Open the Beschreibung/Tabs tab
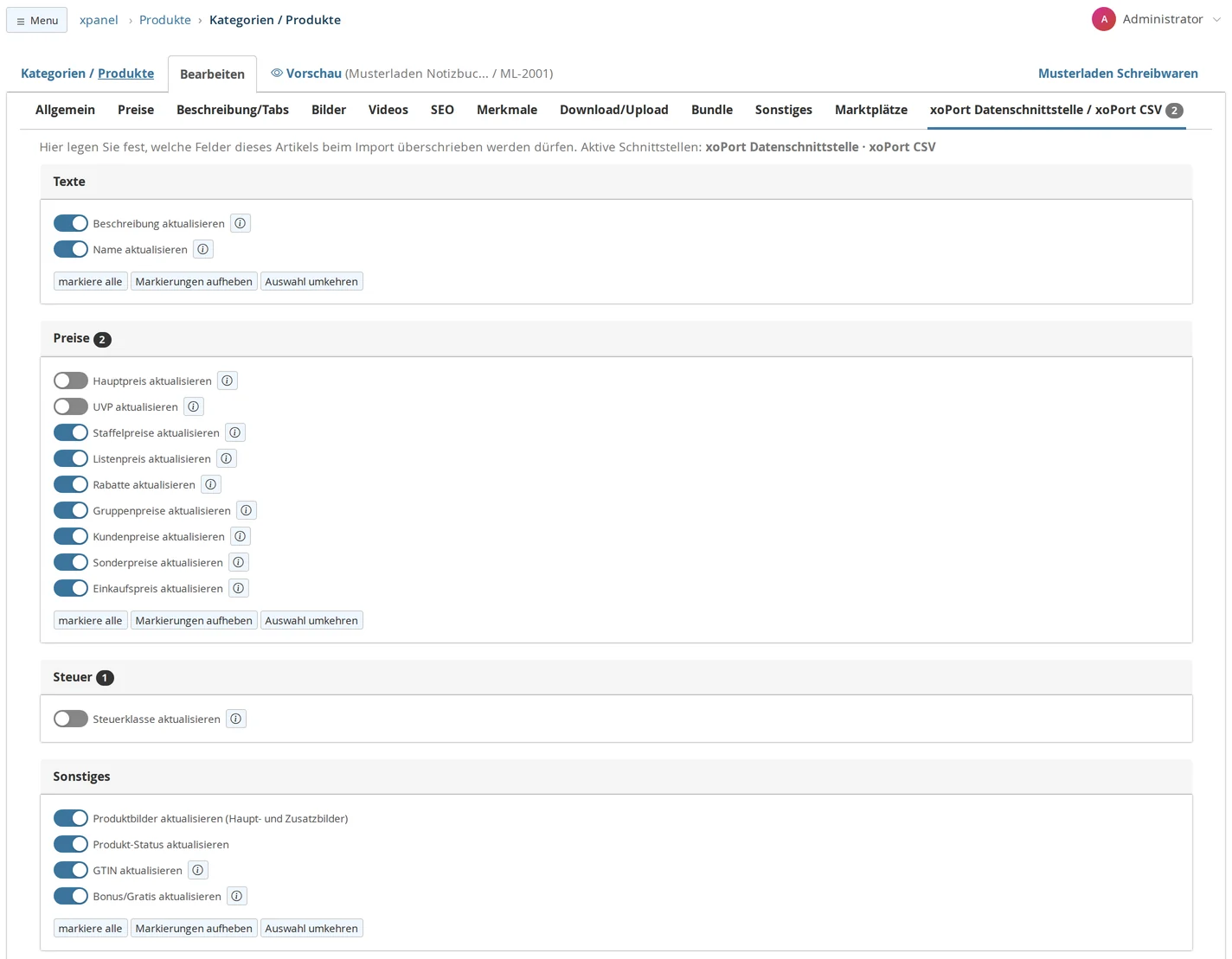Screen dimensions: 1232x959 [233, 110]
